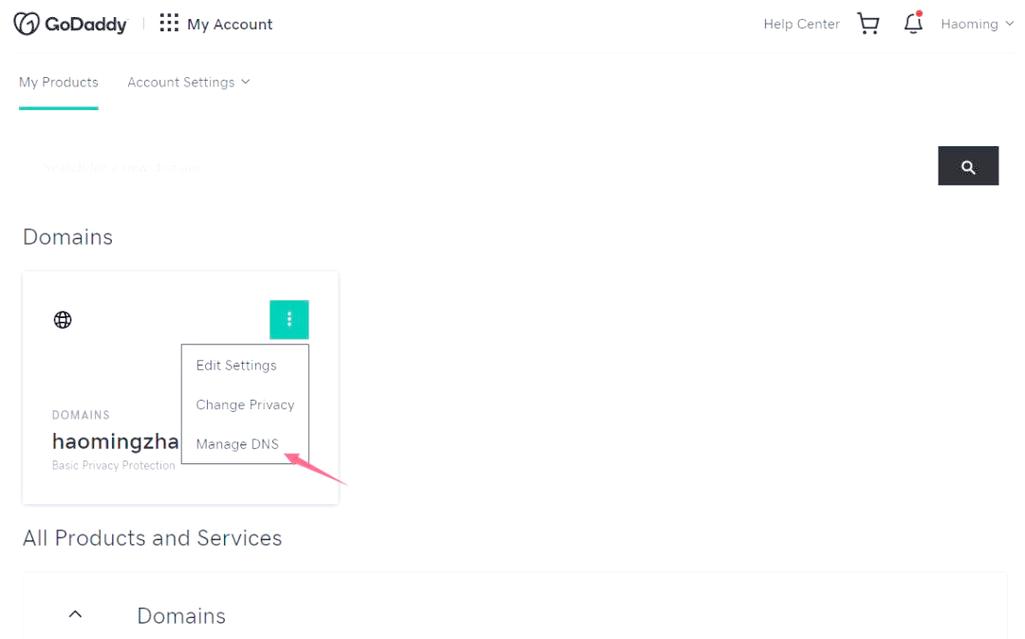
Task: View notifications bell
Action: click(913, 23)
